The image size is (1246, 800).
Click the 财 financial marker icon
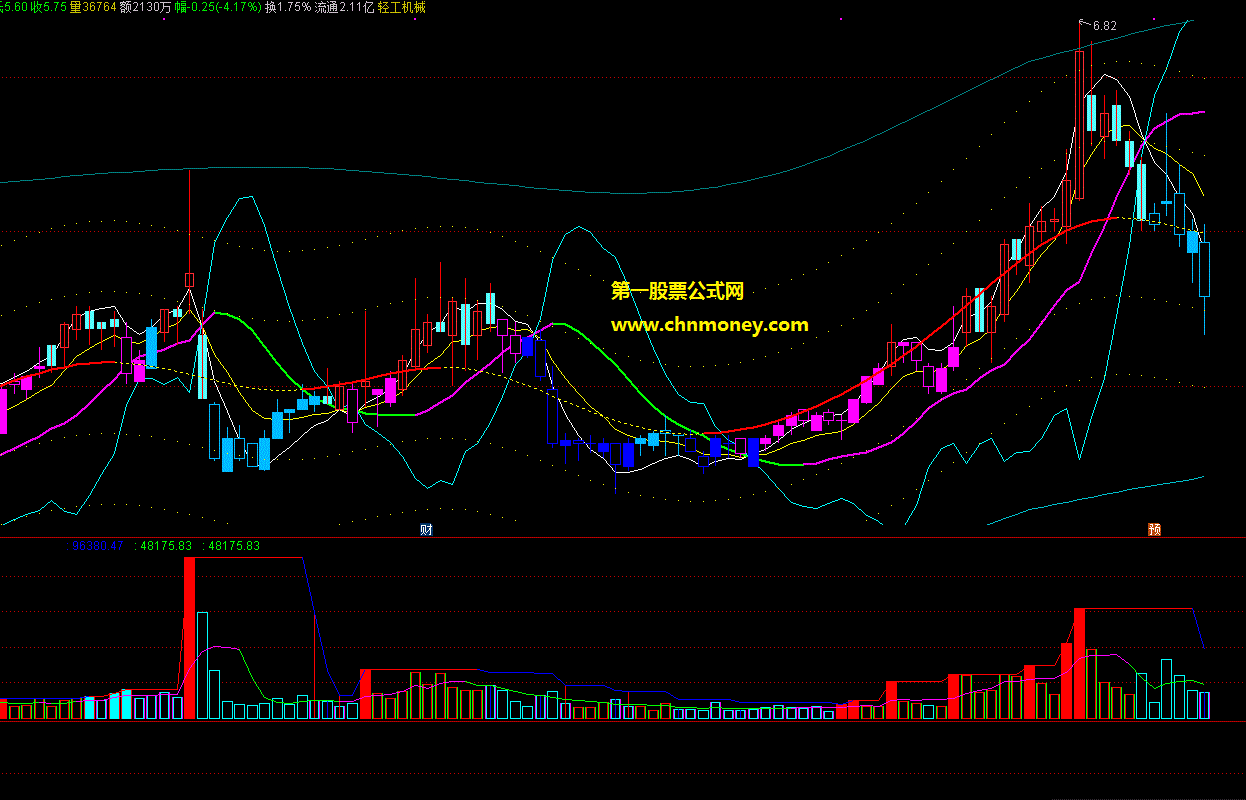(425, 528)
